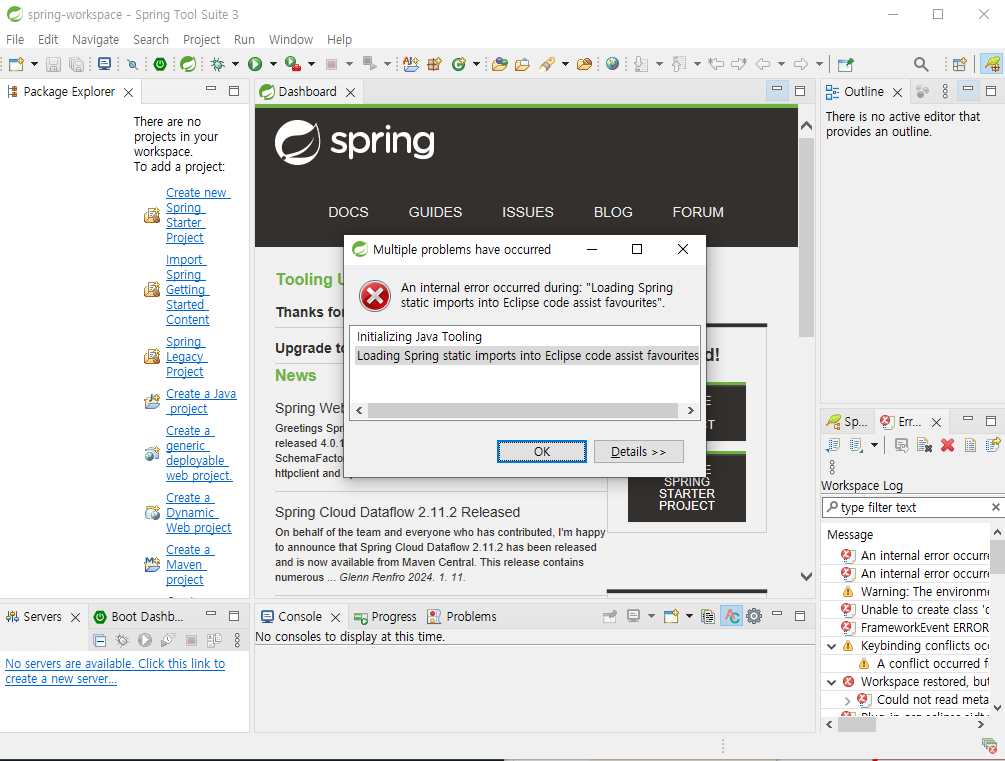This screenshot has height=761, width=1005.
Task: Open the New wizard dropdown arrow
Action: coord(35,64)
